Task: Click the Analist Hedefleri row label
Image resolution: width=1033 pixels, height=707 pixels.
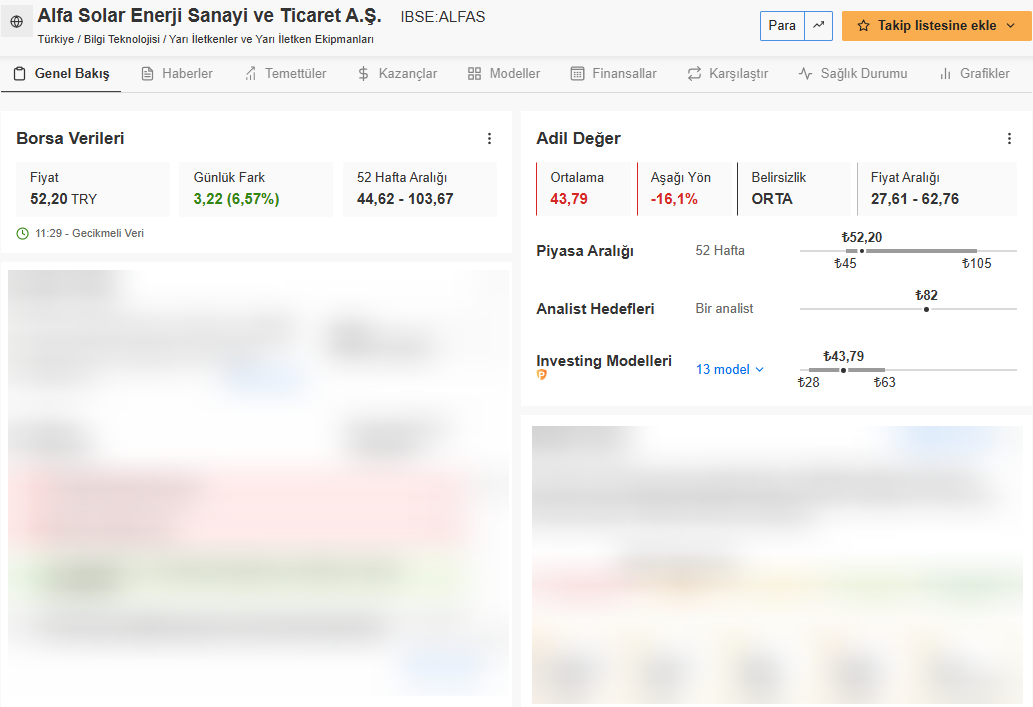Action: tap(595, 309)
